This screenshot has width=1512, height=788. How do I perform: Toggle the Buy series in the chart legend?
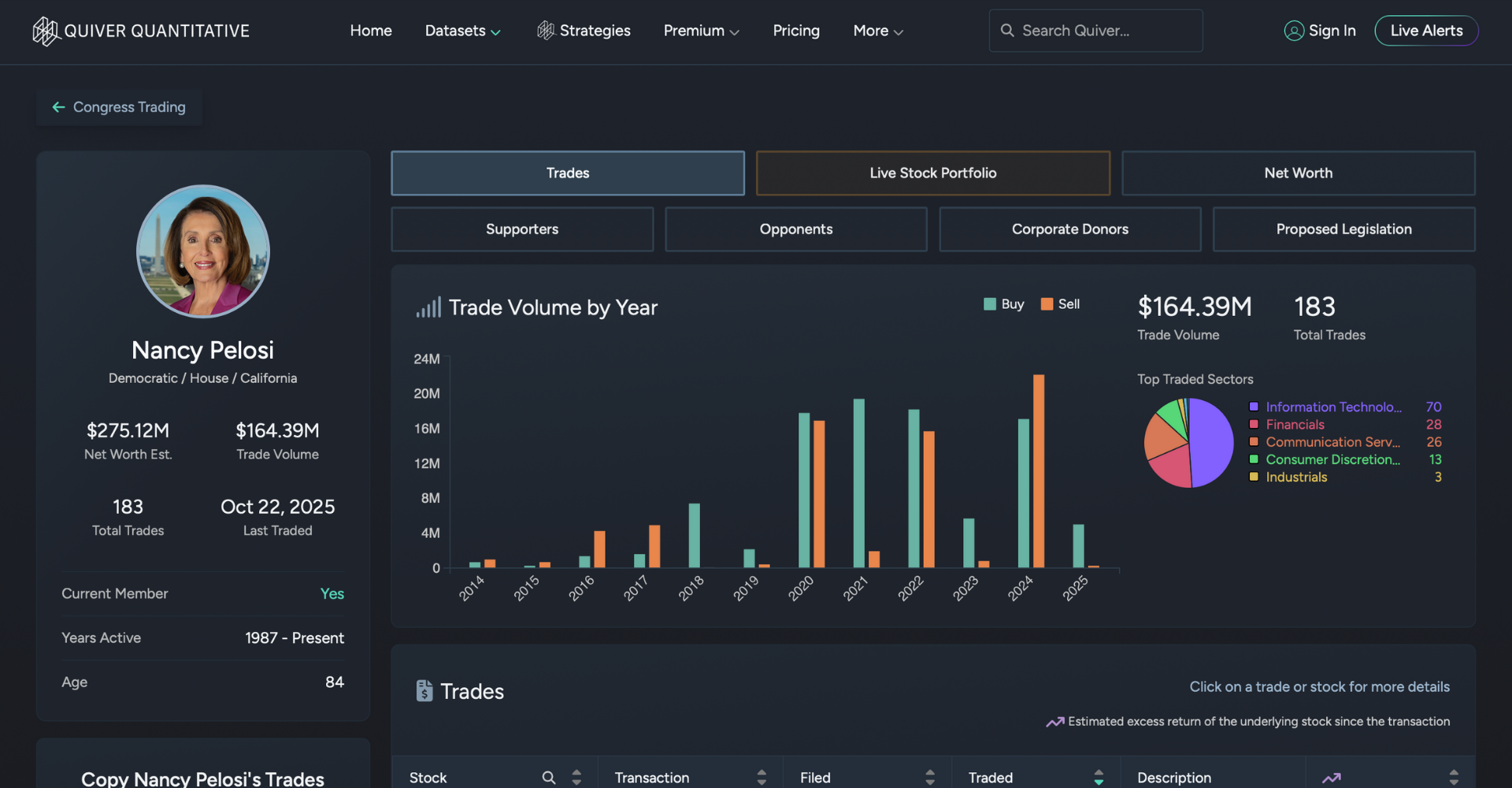click(x=1003, y=303)
